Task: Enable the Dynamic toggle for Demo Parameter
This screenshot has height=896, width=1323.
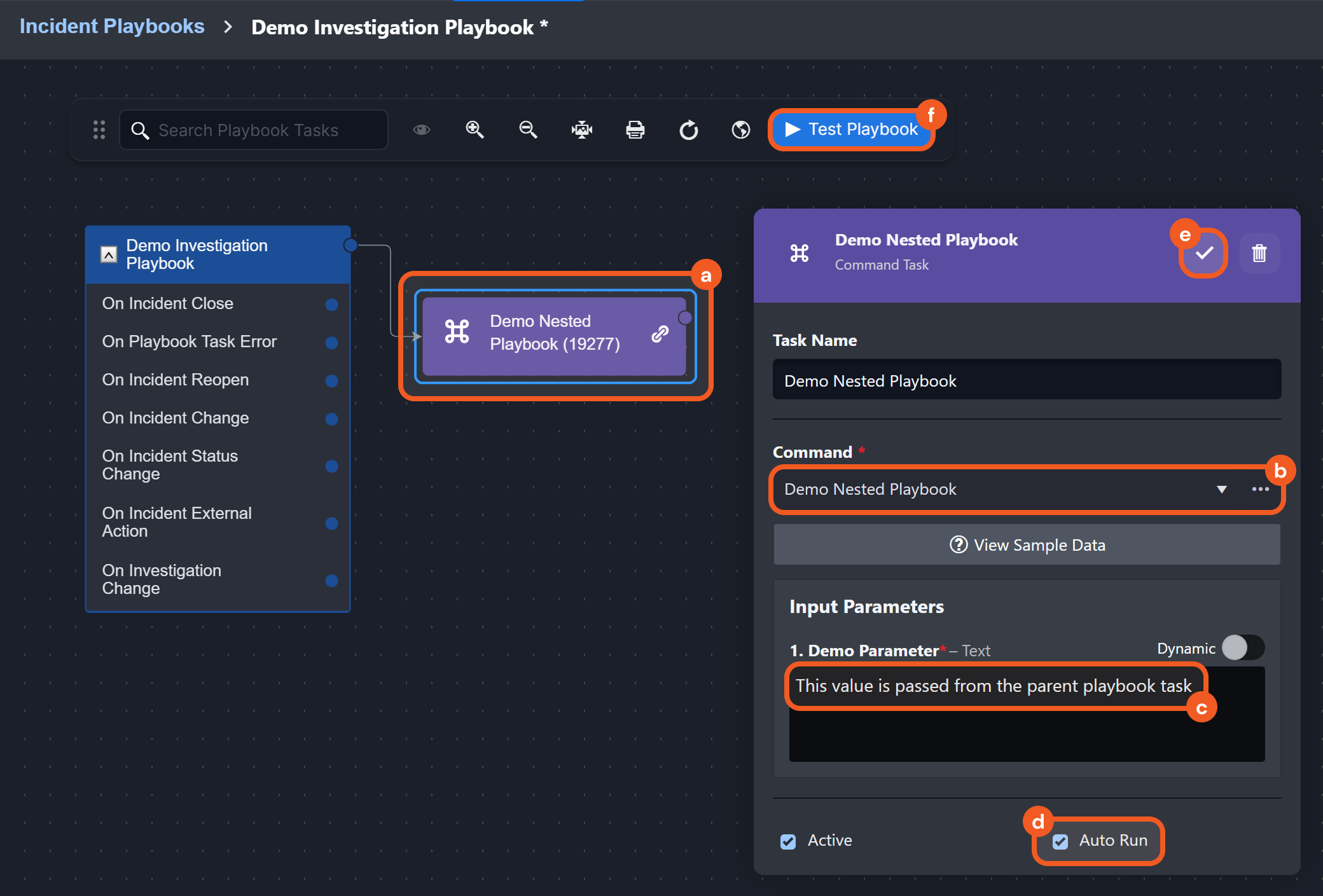Action: tap(1243, 648)
